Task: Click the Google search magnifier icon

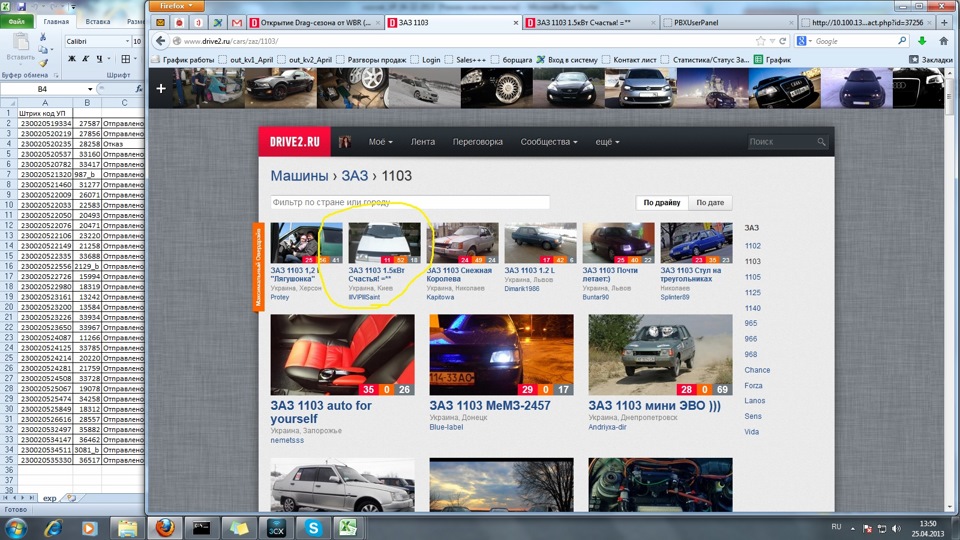Action: coord(902,41)
